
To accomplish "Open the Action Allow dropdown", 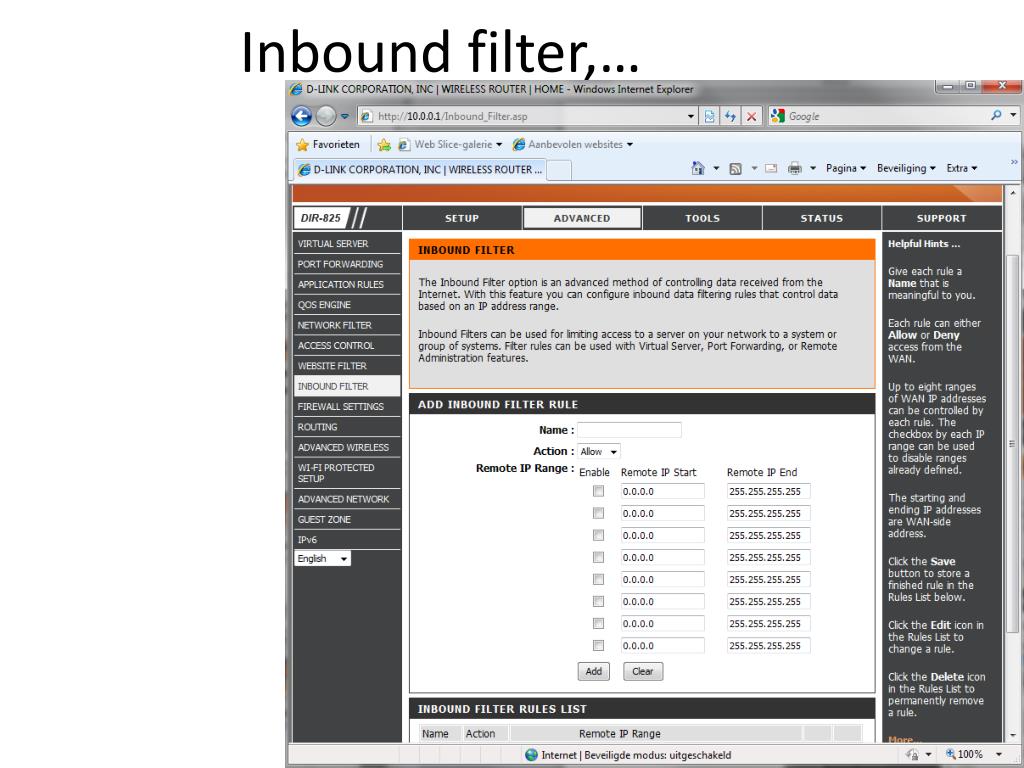I will click(599, 451).
